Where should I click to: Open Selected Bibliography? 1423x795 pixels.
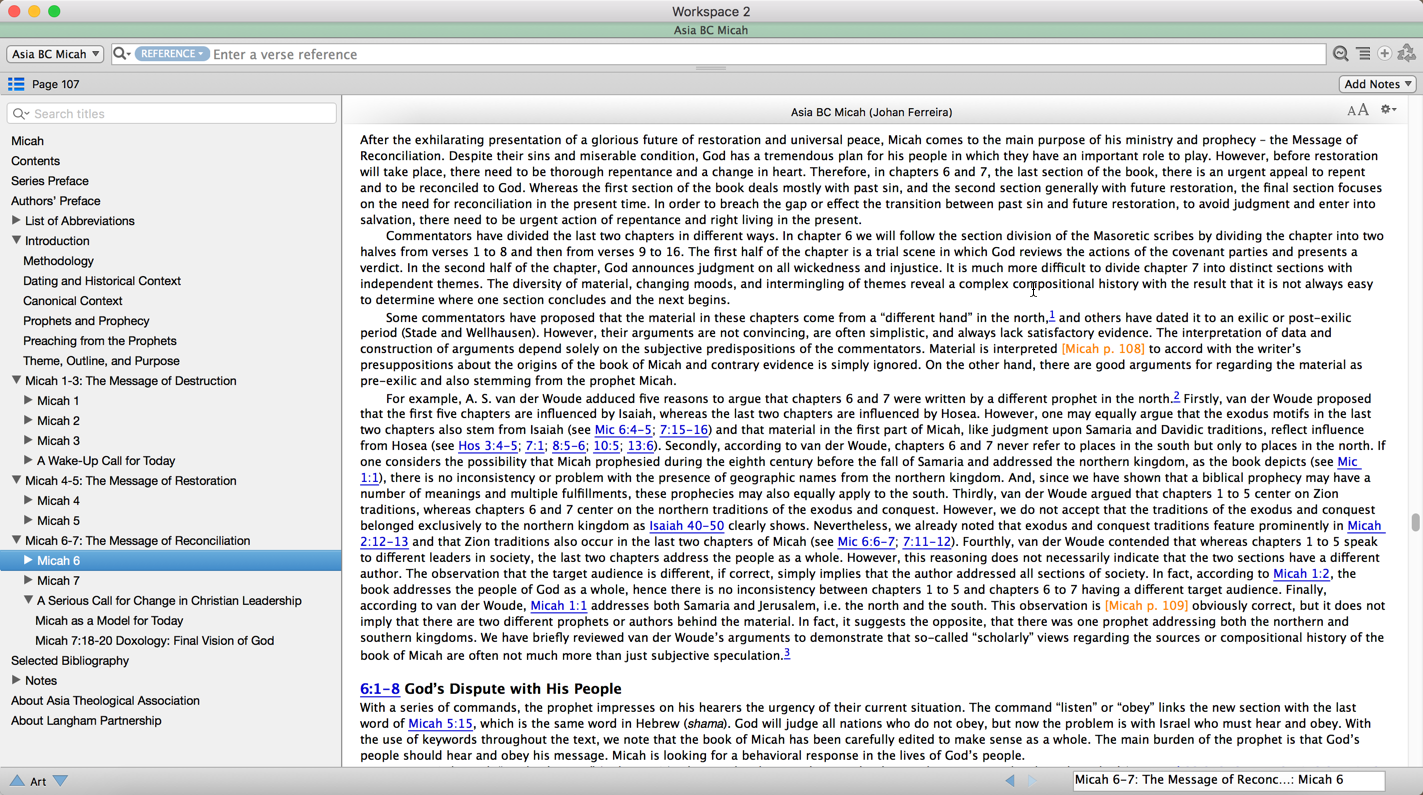pos(70,661)
